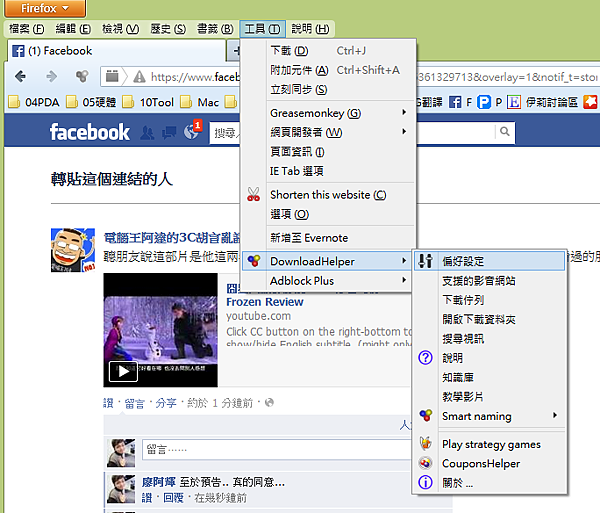This screenshot has width=600, height=513.
Task: Click 留言 link under the post
Action: (134, 403)
